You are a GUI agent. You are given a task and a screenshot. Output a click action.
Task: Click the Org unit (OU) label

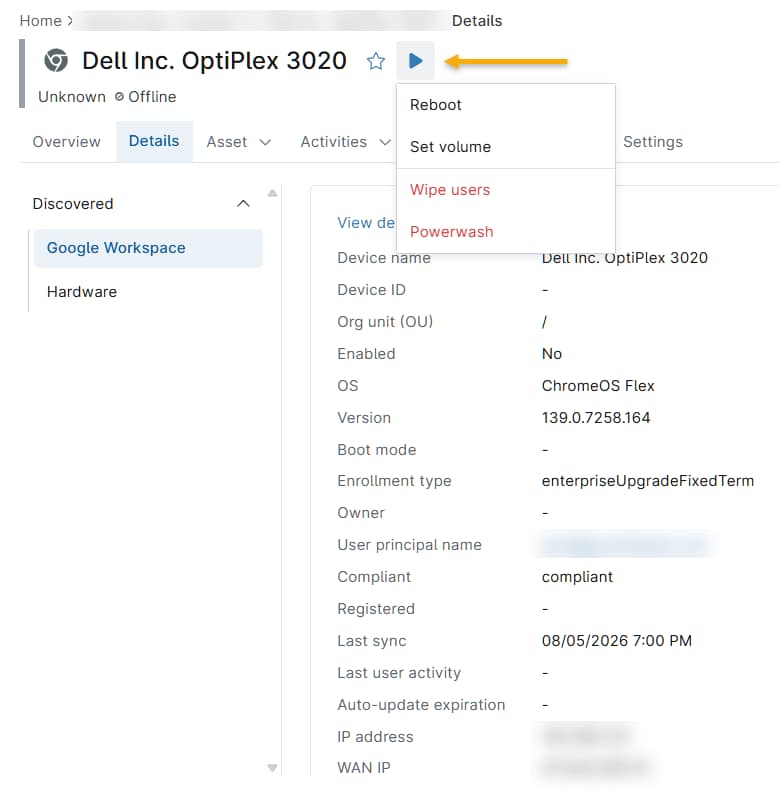tap(385, 322)
